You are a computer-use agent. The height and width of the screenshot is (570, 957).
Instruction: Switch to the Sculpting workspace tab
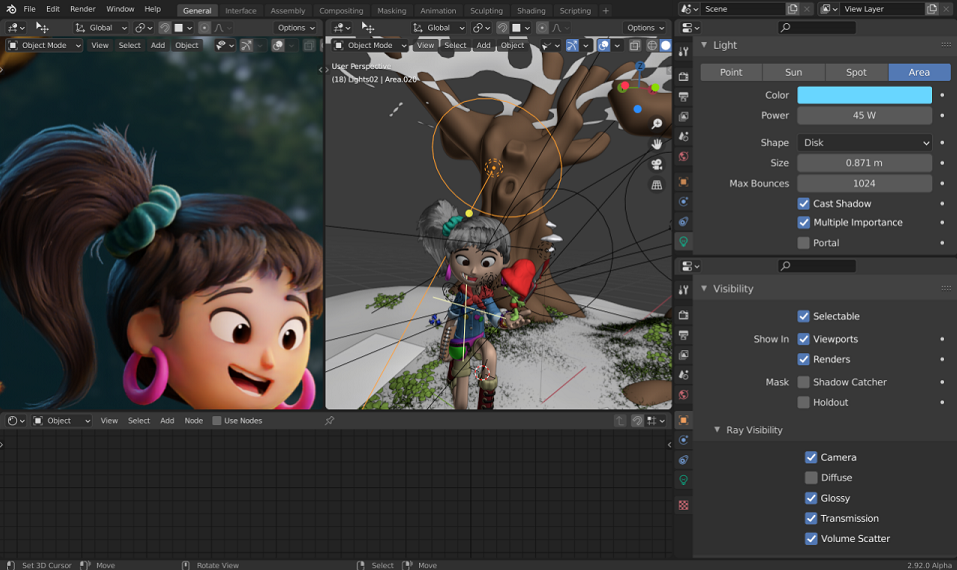[486, 10]
